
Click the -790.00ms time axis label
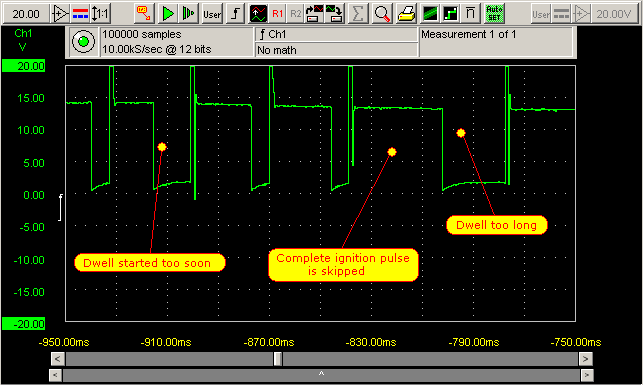coord(474,342)
